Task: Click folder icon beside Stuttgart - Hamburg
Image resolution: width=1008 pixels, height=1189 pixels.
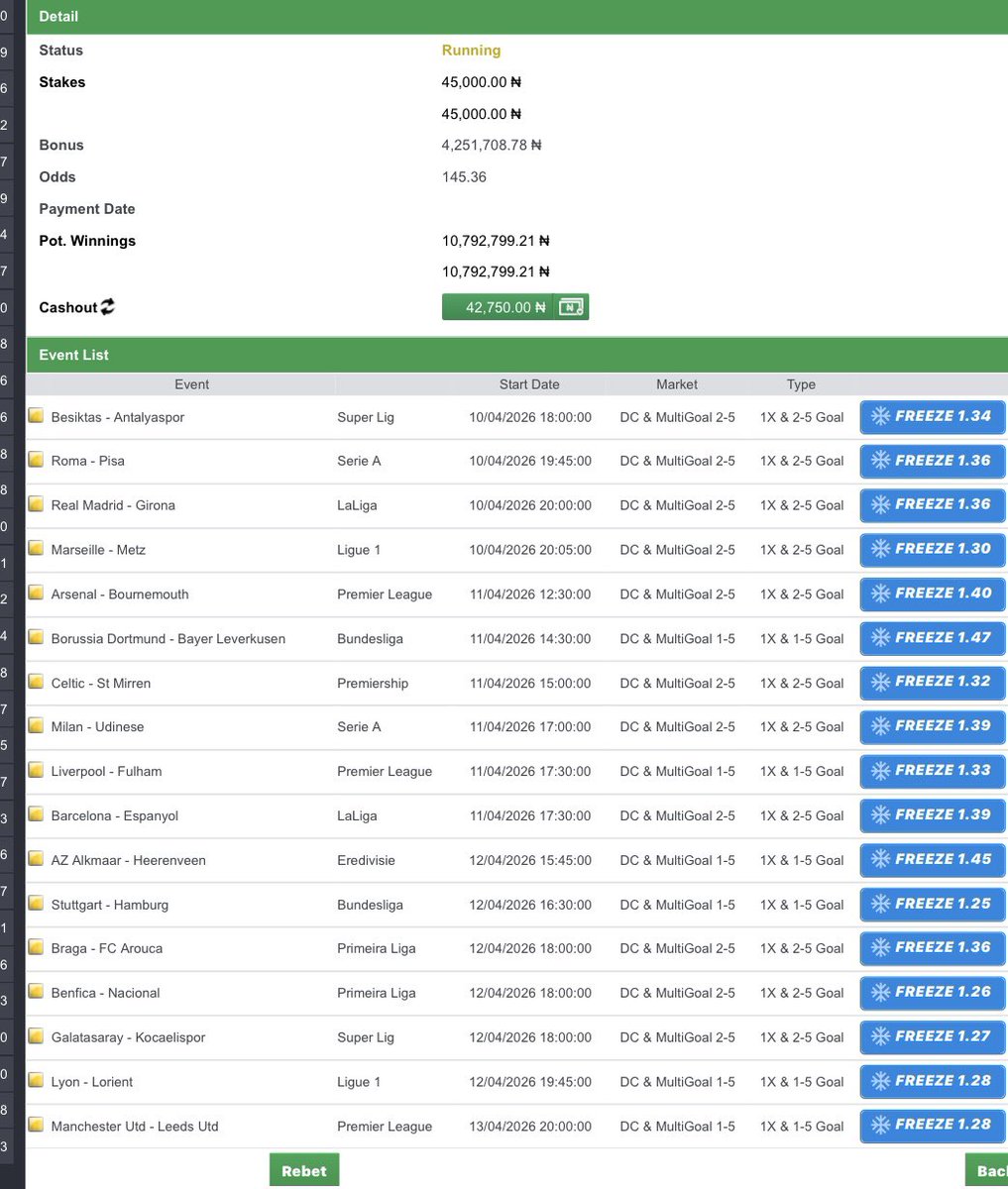Action: pos(36,904)
